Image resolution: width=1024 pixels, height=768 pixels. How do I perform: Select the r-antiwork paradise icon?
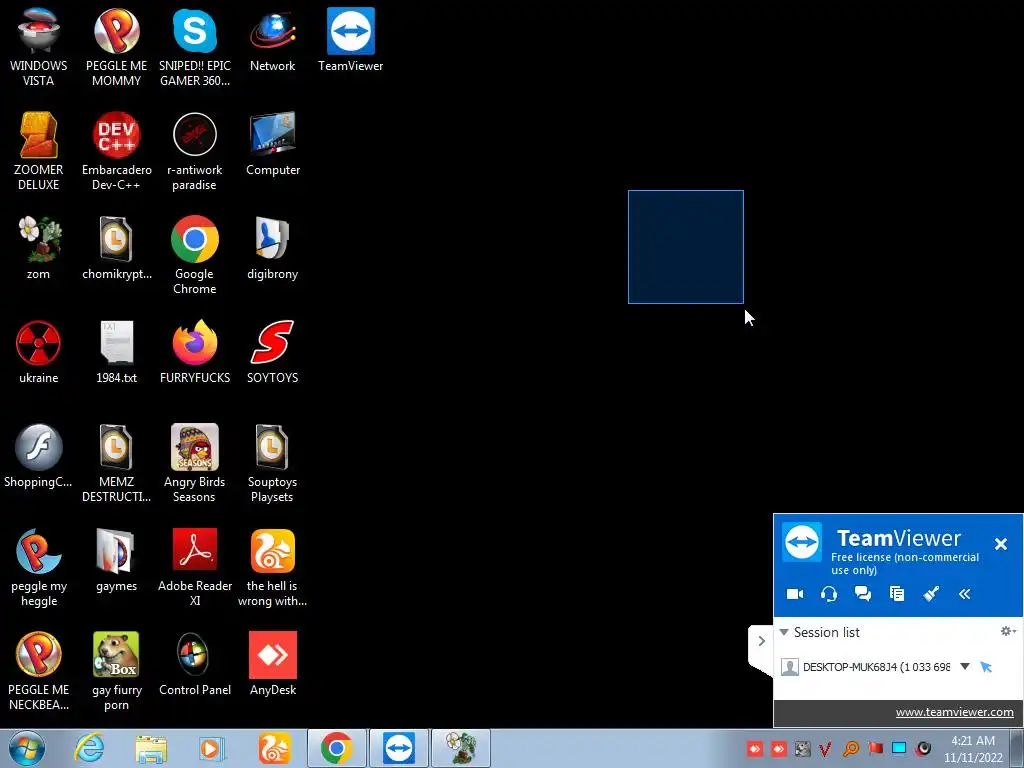click(195, 151)
